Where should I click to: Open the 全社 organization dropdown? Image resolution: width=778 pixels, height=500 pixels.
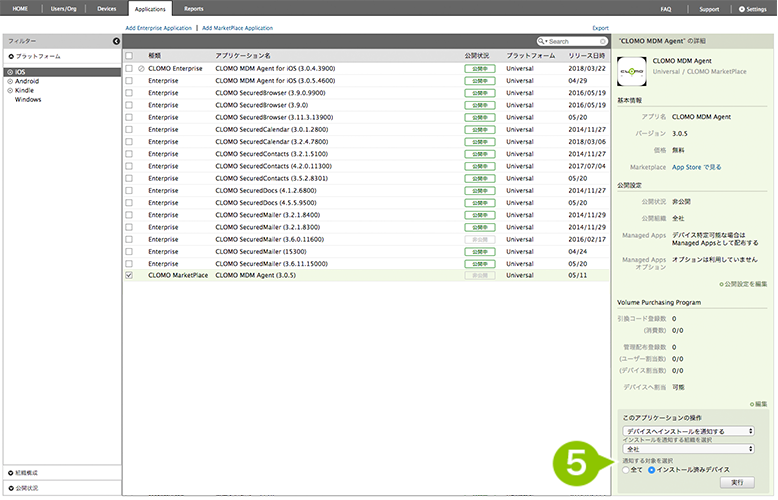[689, 449]
